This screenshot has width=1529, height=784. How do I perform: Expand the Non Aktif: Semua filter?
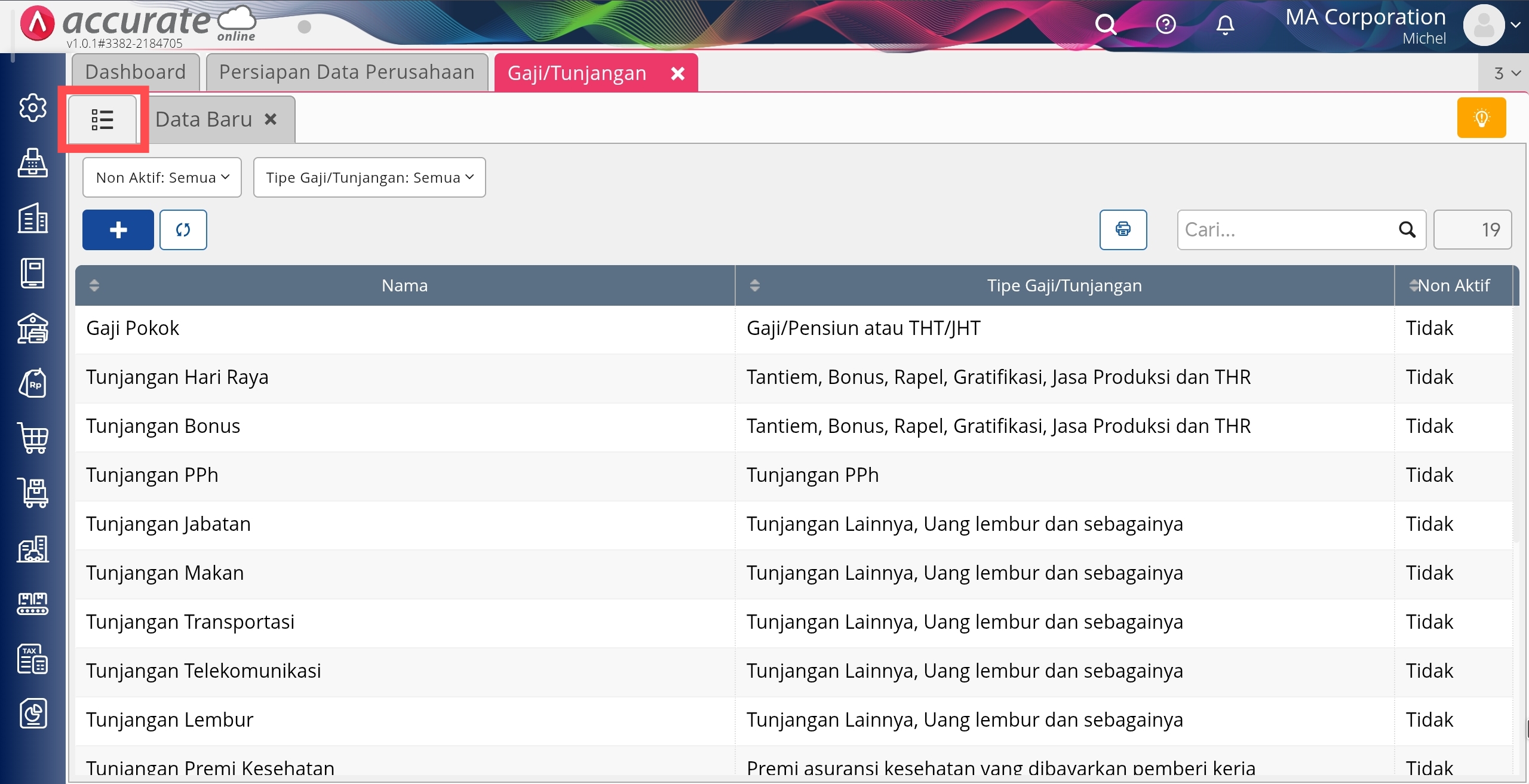[x=162, y=177]
